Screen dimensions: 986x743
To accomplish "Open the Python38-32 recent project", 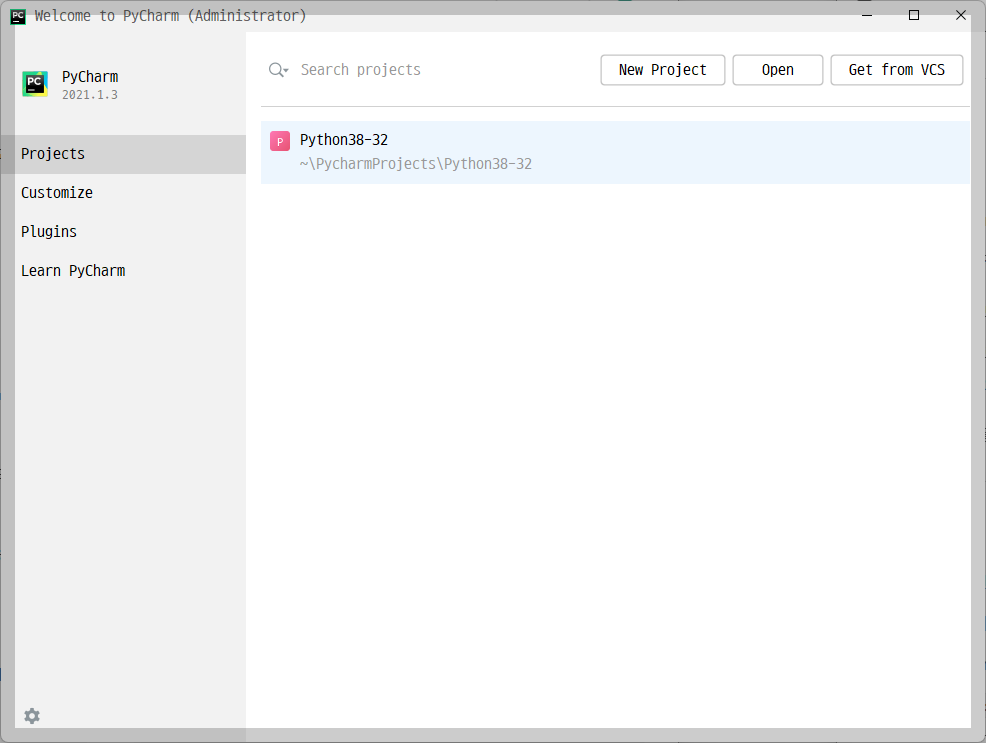I will coord(616,152).
